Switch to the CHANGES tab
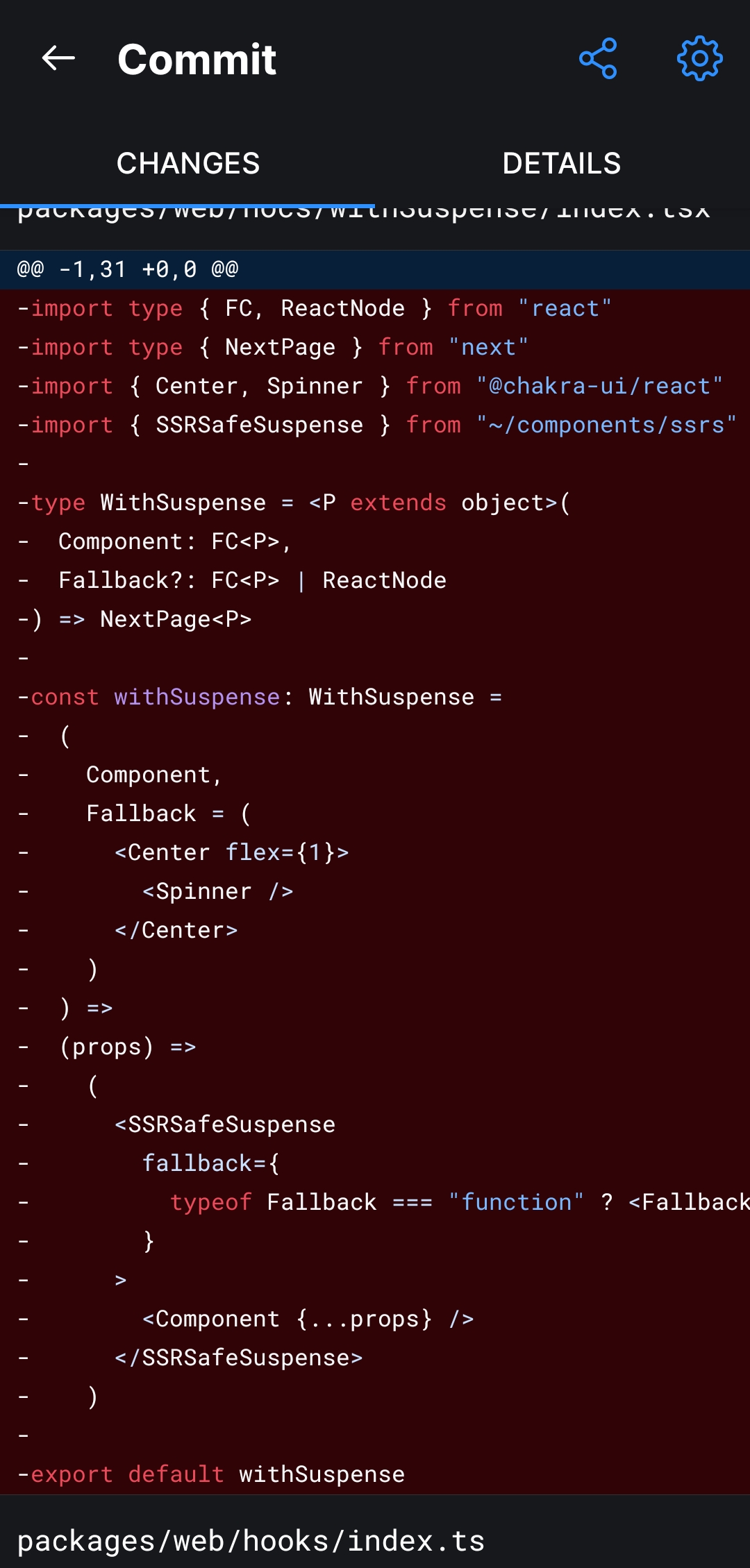Image resolution: width=750 pixels, height=1568 pixels. point(187,164)
